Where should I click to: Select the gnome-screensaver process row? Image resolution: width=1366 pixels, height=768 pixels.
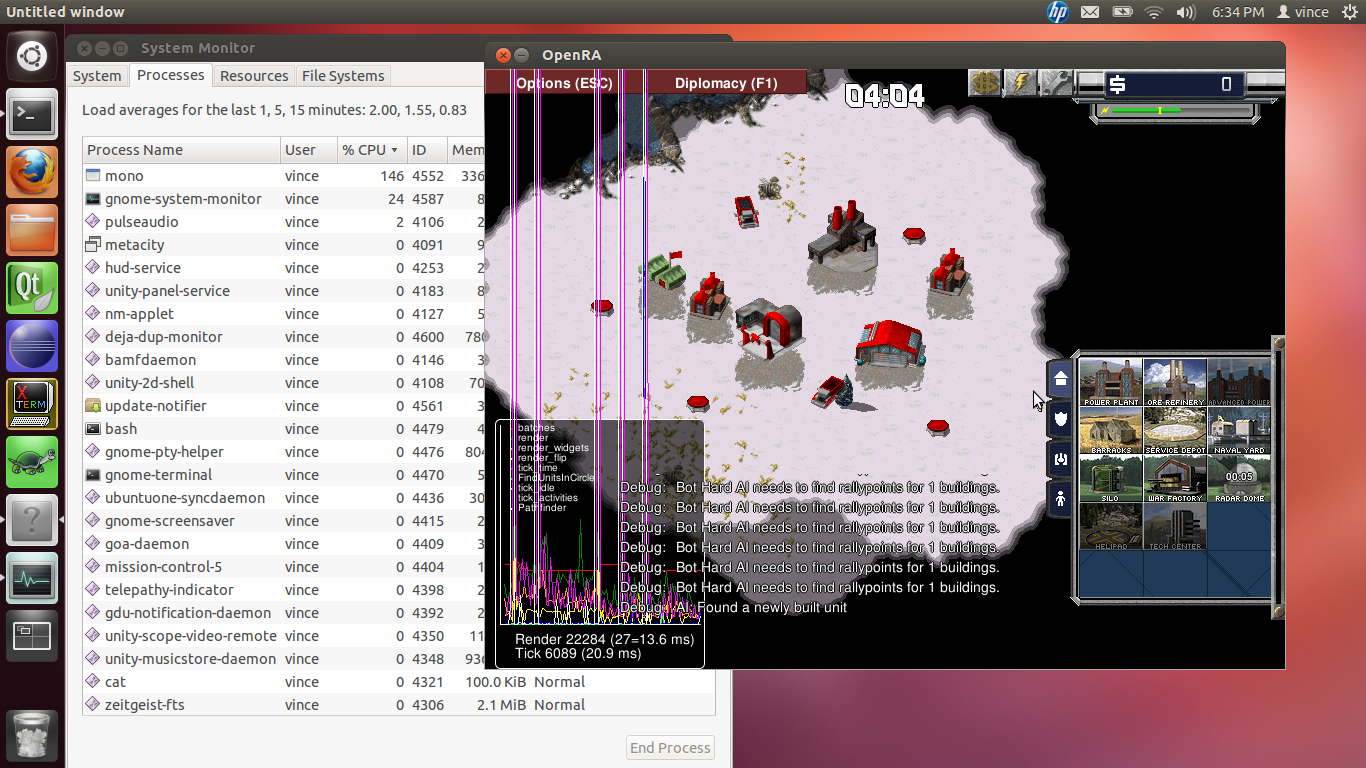click(284, 521)
